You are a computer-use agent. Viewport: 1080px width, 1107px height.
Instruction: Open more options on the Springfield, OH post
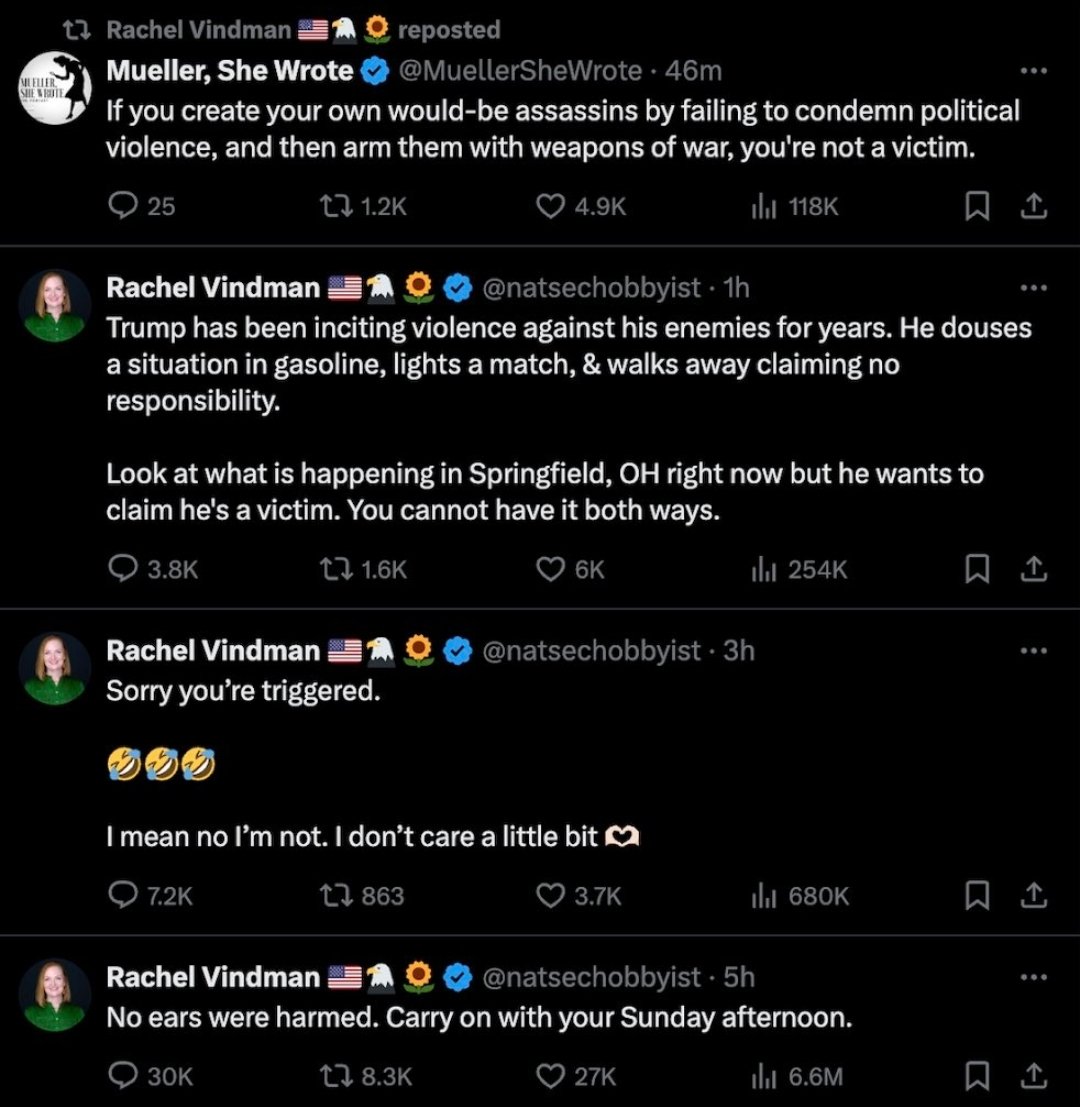coord(1033,288)
